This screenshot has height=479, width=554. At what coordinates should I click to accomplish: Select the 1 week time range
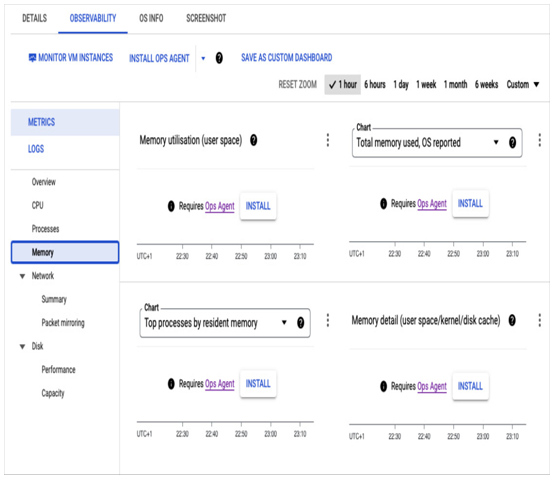[426, 84]
